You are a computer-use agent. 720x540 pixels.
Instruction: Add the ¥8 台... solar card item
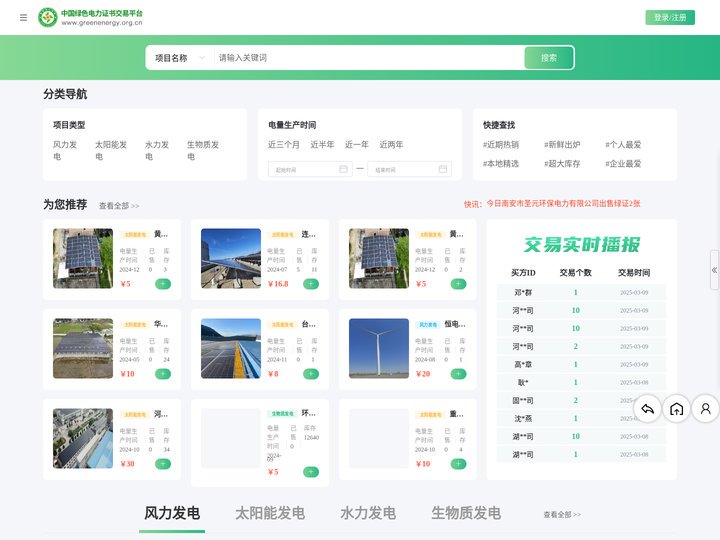[x=311, y=374]
